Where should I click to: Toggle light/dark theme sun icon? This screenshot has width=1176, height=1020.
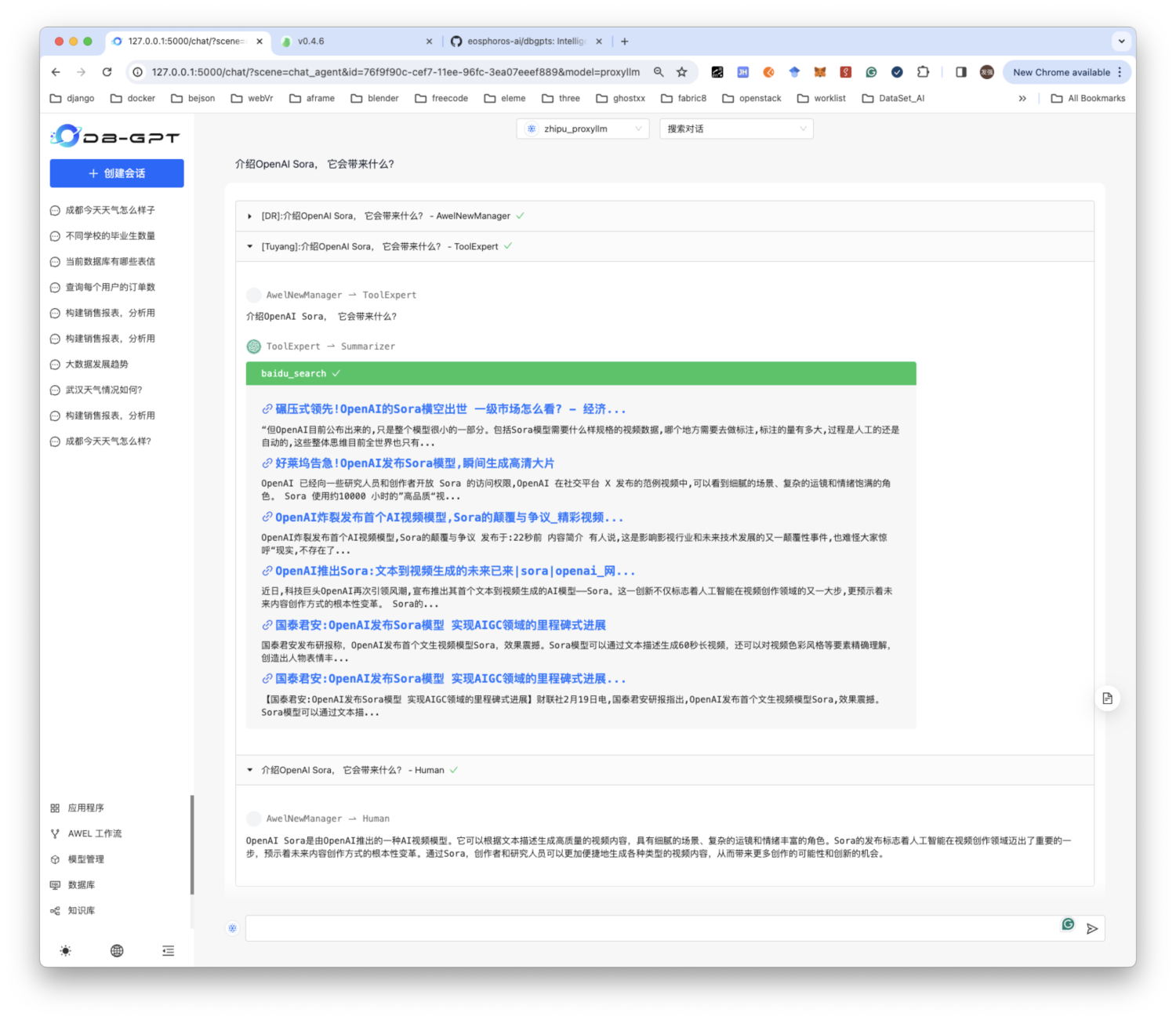(x=66, y=951)
